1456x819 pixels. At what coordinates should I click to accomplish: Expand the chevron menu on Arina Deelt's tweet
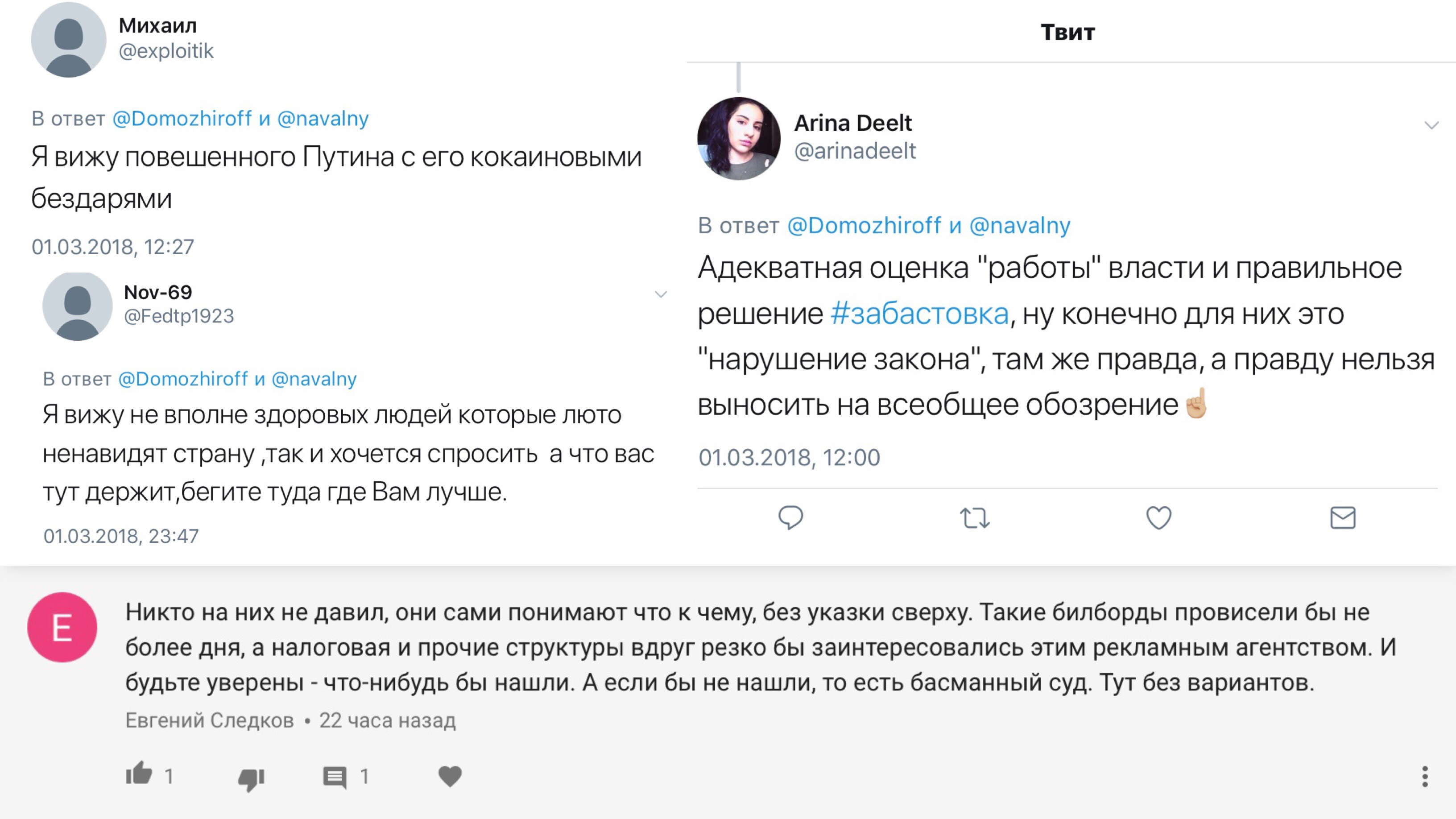(x=1431, y=125)
